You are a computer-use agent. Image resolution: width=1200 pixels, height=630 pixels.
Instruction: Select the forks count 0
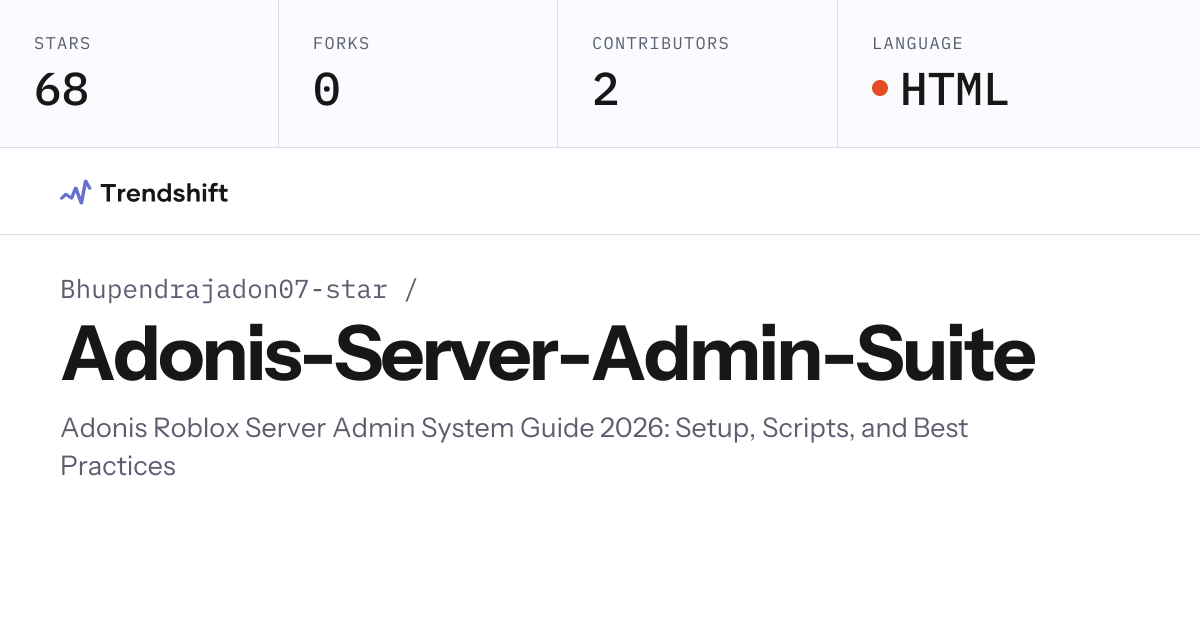coord(326,89)
